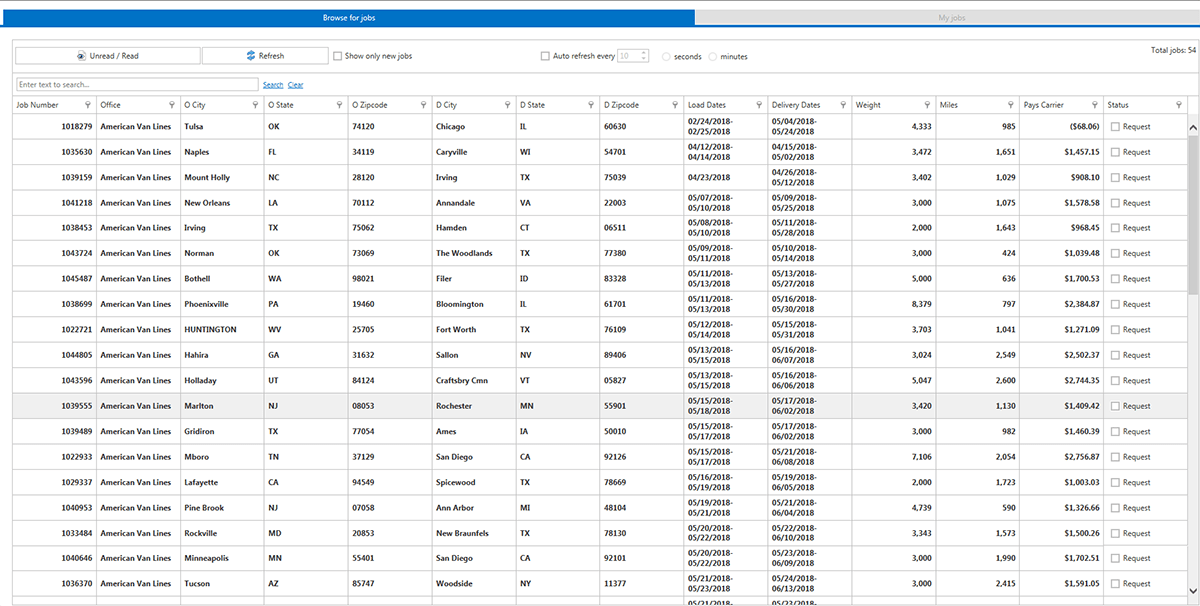Select the seconds radio button
Image resolution: width=1200 pixels, height=606 pixels.
click(667, 57)
